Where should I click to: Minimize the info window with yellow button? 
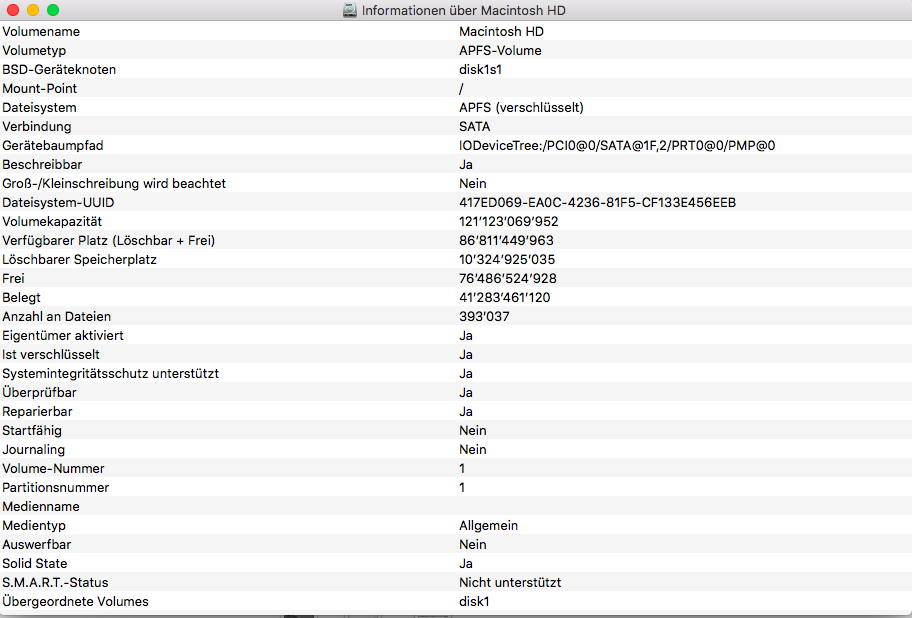(x=33, y=10)
